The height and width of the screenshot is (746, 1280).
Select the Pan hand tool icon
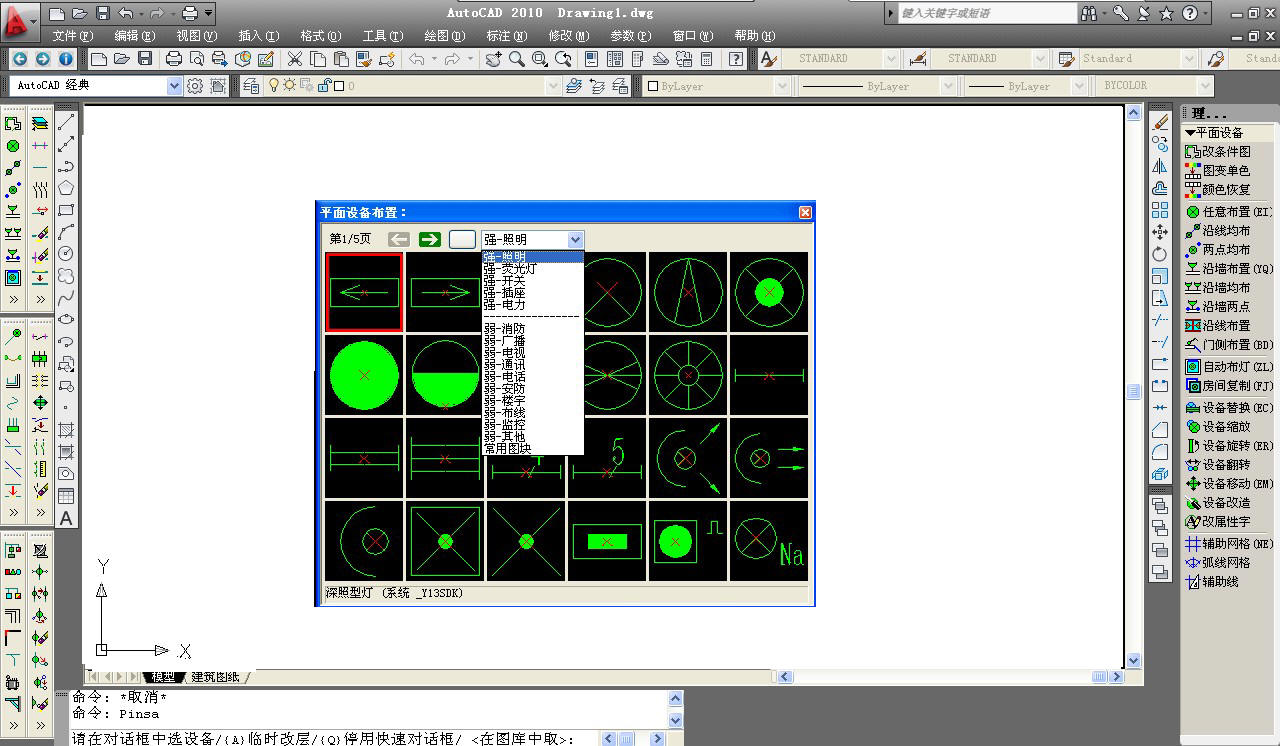point(494,59)
